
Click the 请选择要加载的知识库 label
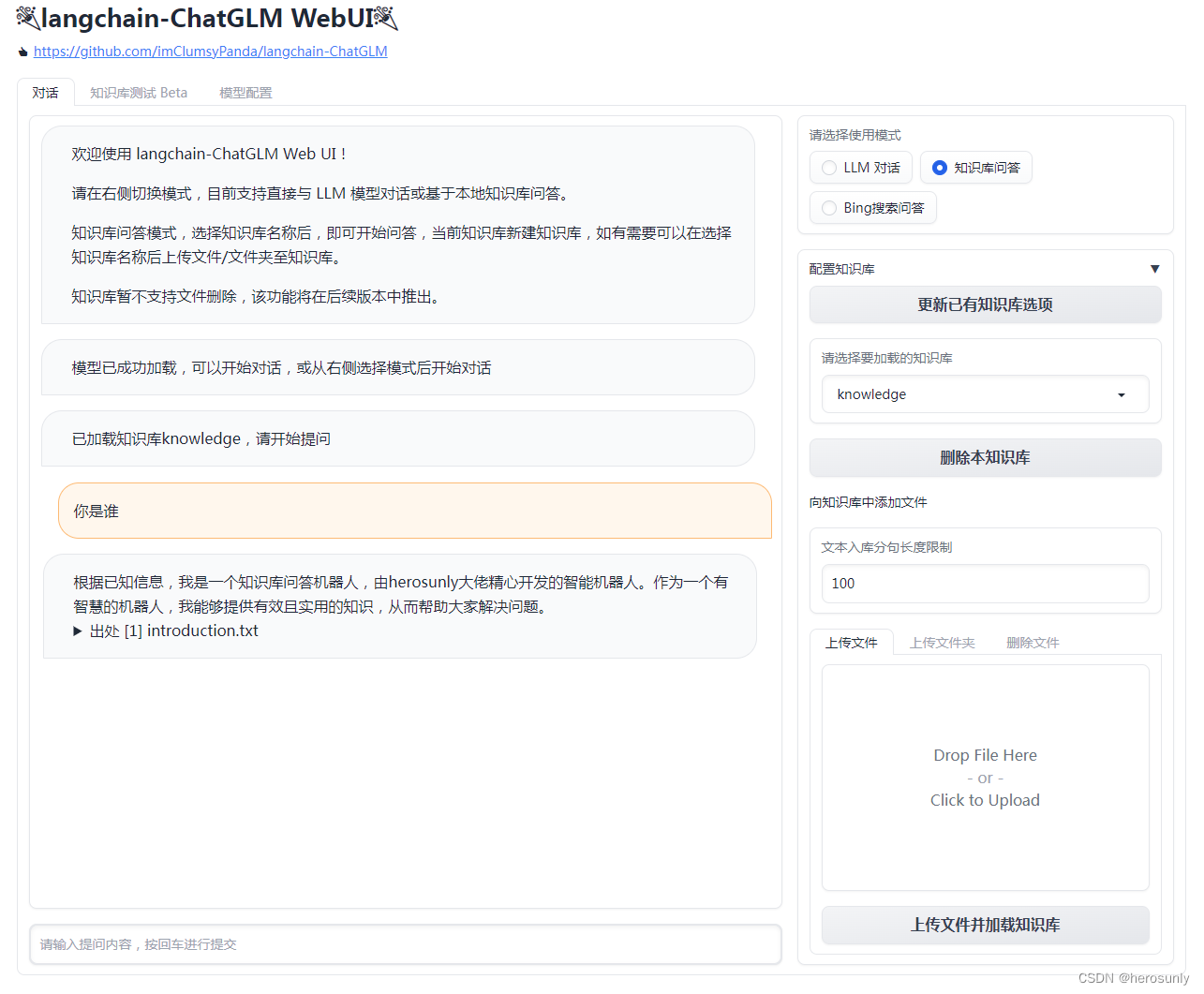(x=886, y=358)
